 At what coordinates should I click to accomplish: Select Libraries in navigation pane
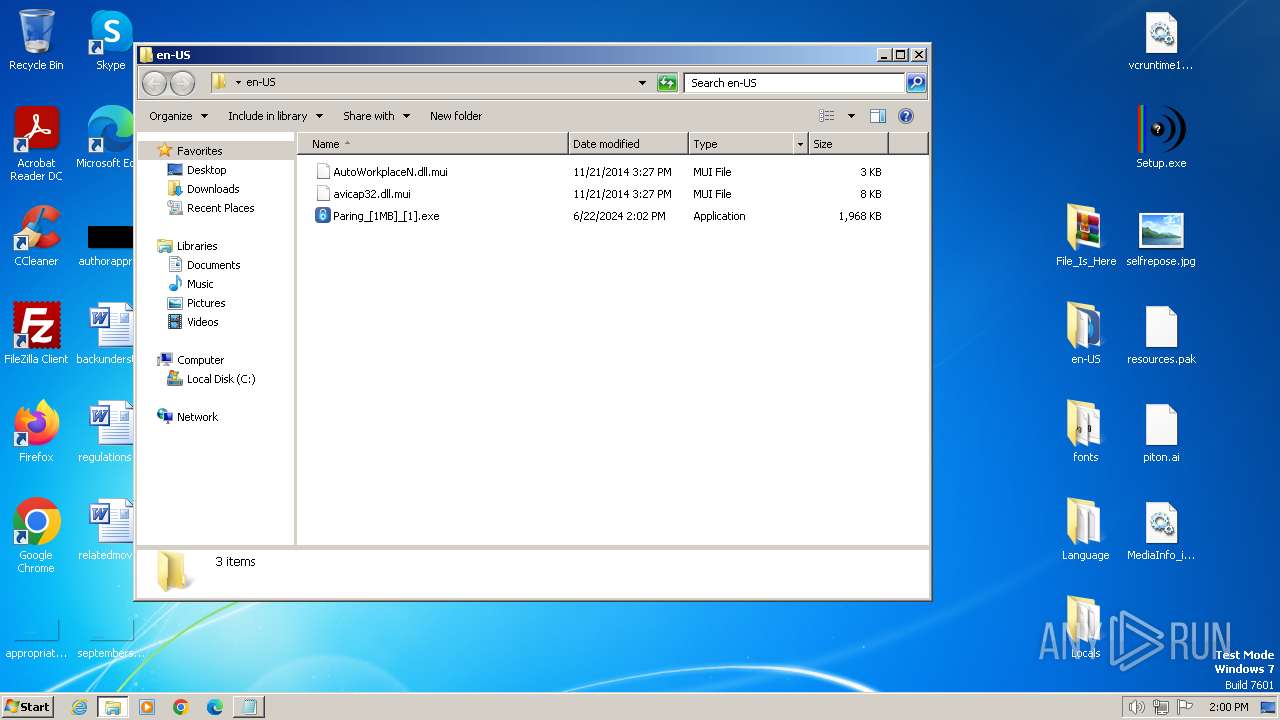tap(197, 246)
